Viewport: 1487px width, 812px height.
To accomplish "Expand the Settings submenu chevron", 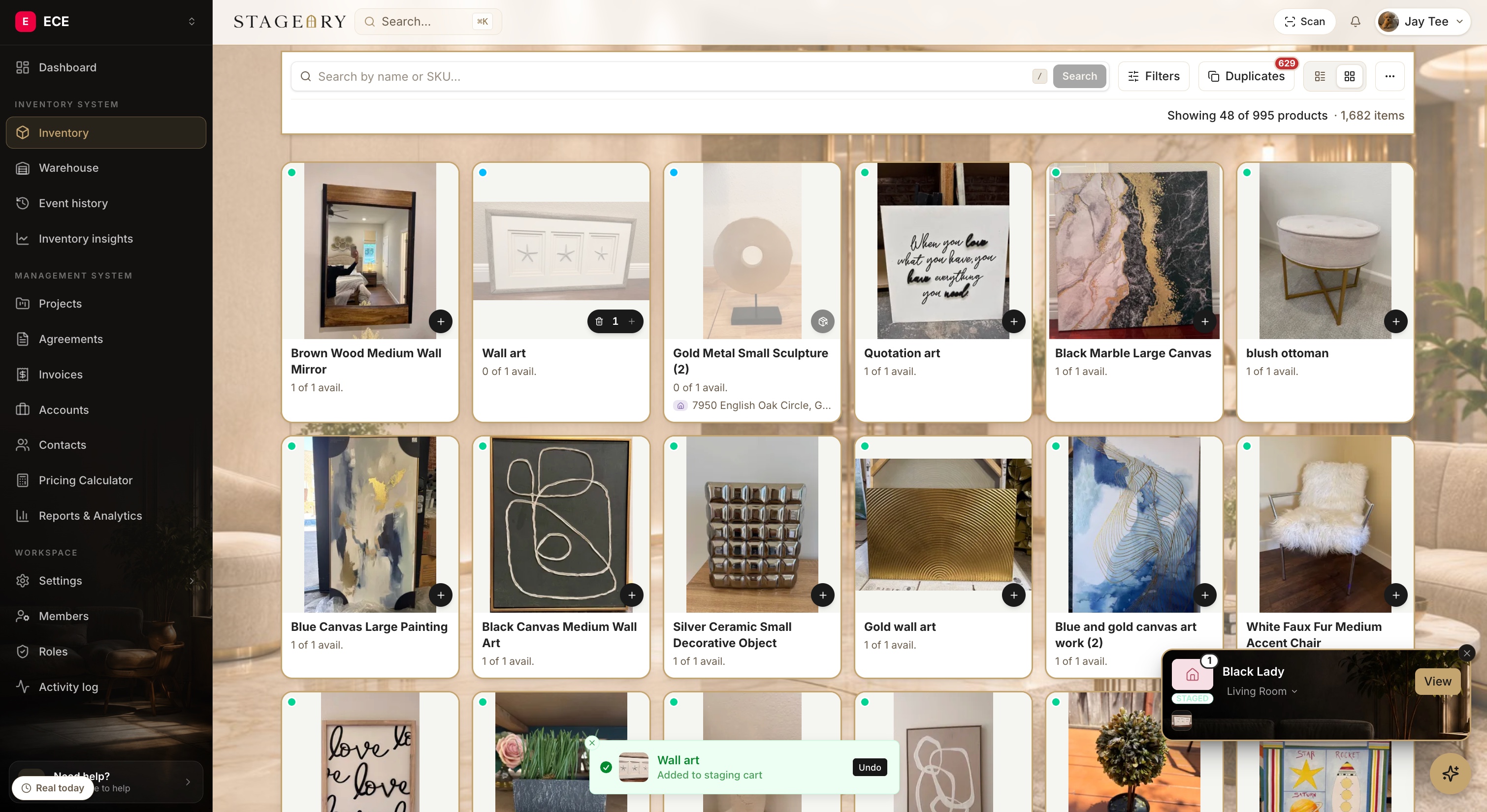I will (192, 581).
